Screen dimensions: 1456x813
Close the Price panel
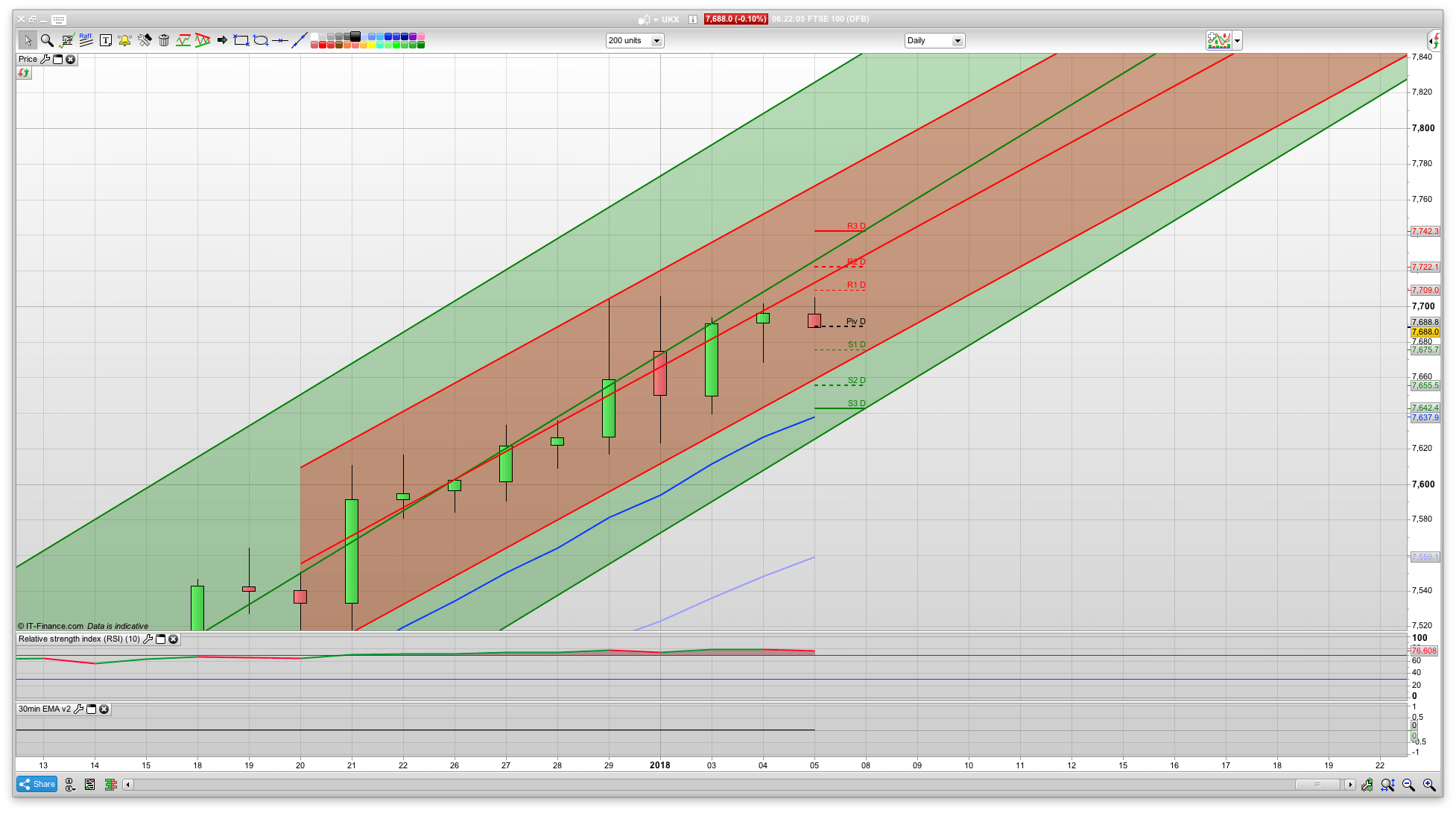tap(71, 59)
